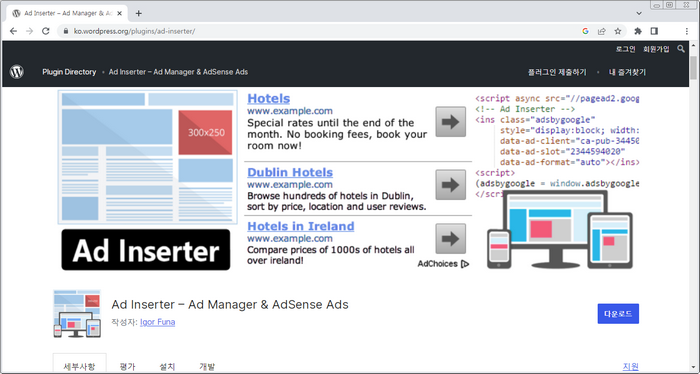Click the browser forward arrow
Image resolution: width=700 pixels, height=374 pixels.
point(29,31)
